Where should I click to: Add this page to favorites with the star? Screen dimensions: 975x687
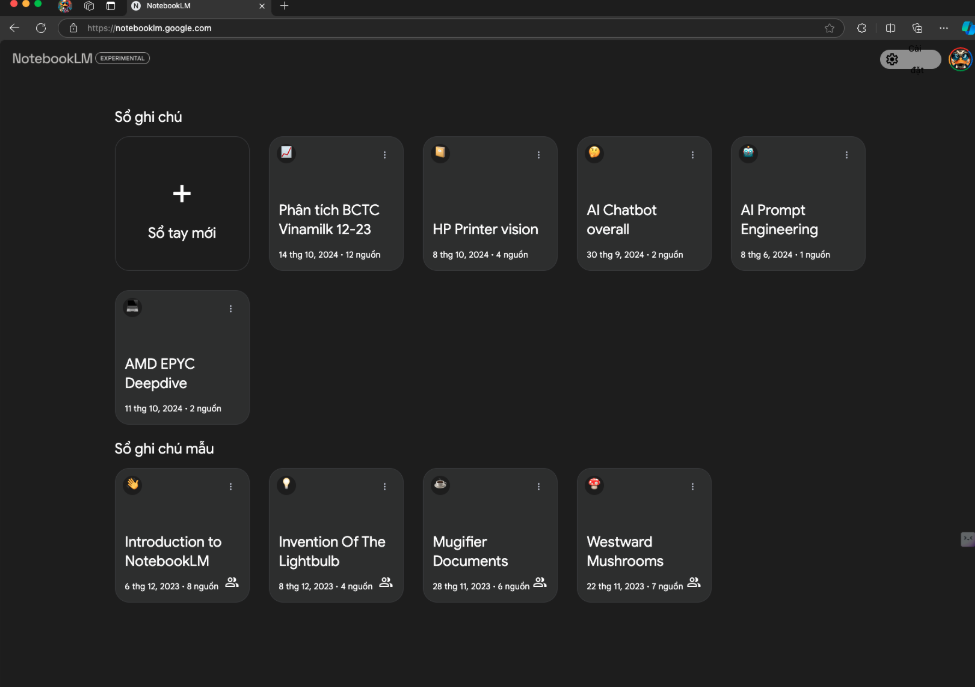(x=829, y=28)
